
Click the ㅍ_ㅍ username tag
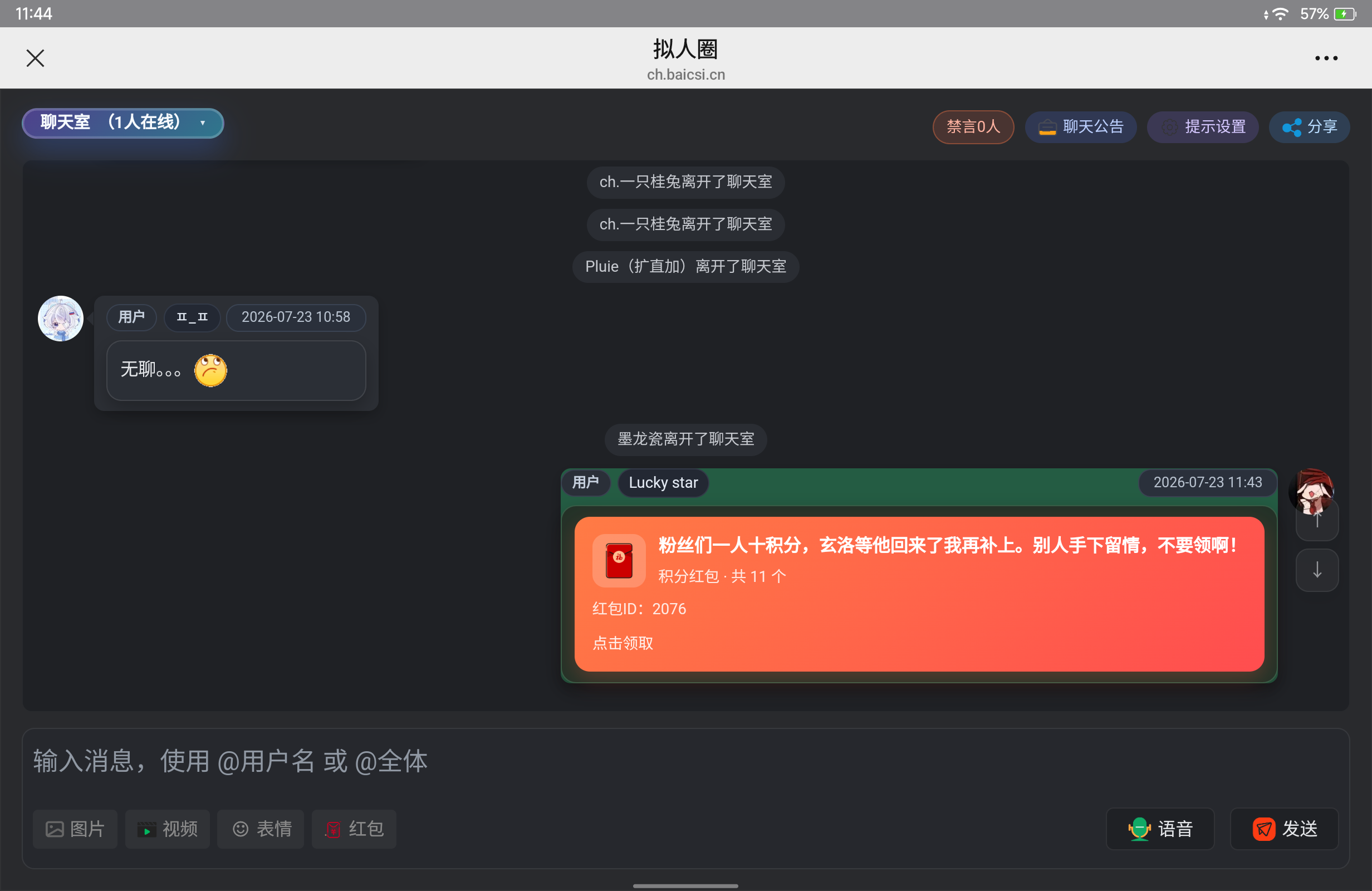(192, 317)
